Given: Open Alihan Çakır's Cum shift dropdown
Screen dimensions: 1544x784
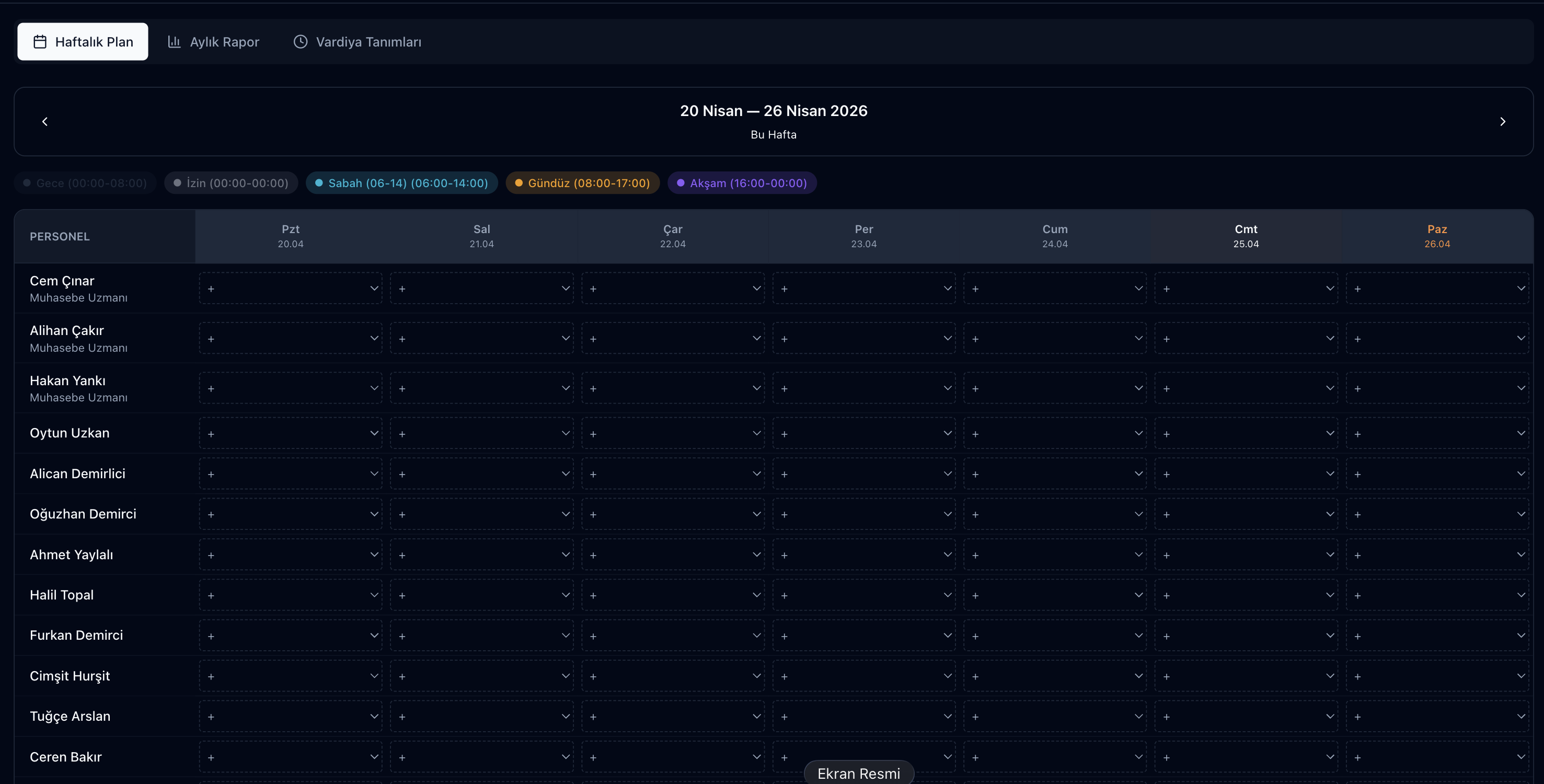Looking at the screenshot, I should 1055,339.
